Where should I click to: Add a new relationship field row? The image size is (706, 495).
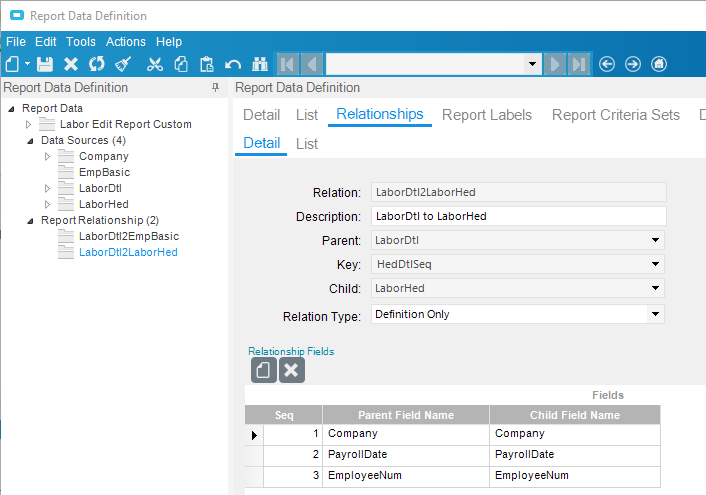coord(263,370)
